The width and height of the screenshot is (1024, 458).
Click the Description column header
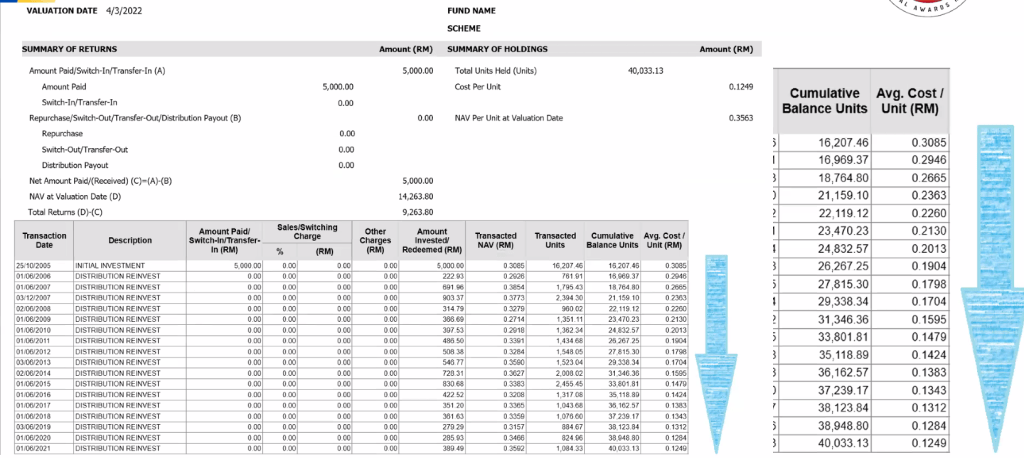tap(130, 240)
